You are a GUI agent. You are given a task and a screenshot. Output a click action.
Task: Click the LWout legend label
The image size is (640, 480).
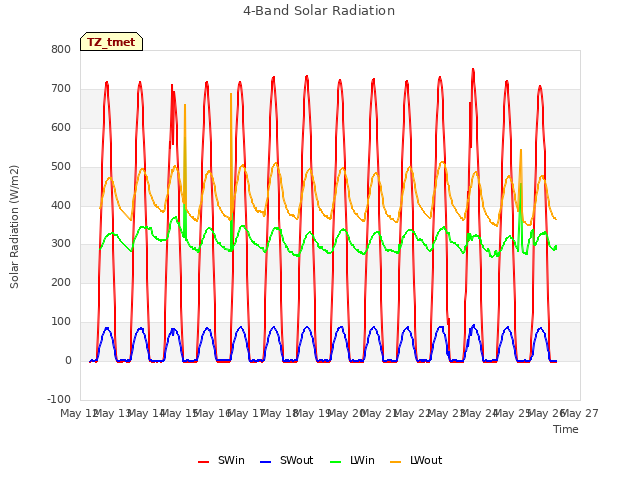(426, 460)
